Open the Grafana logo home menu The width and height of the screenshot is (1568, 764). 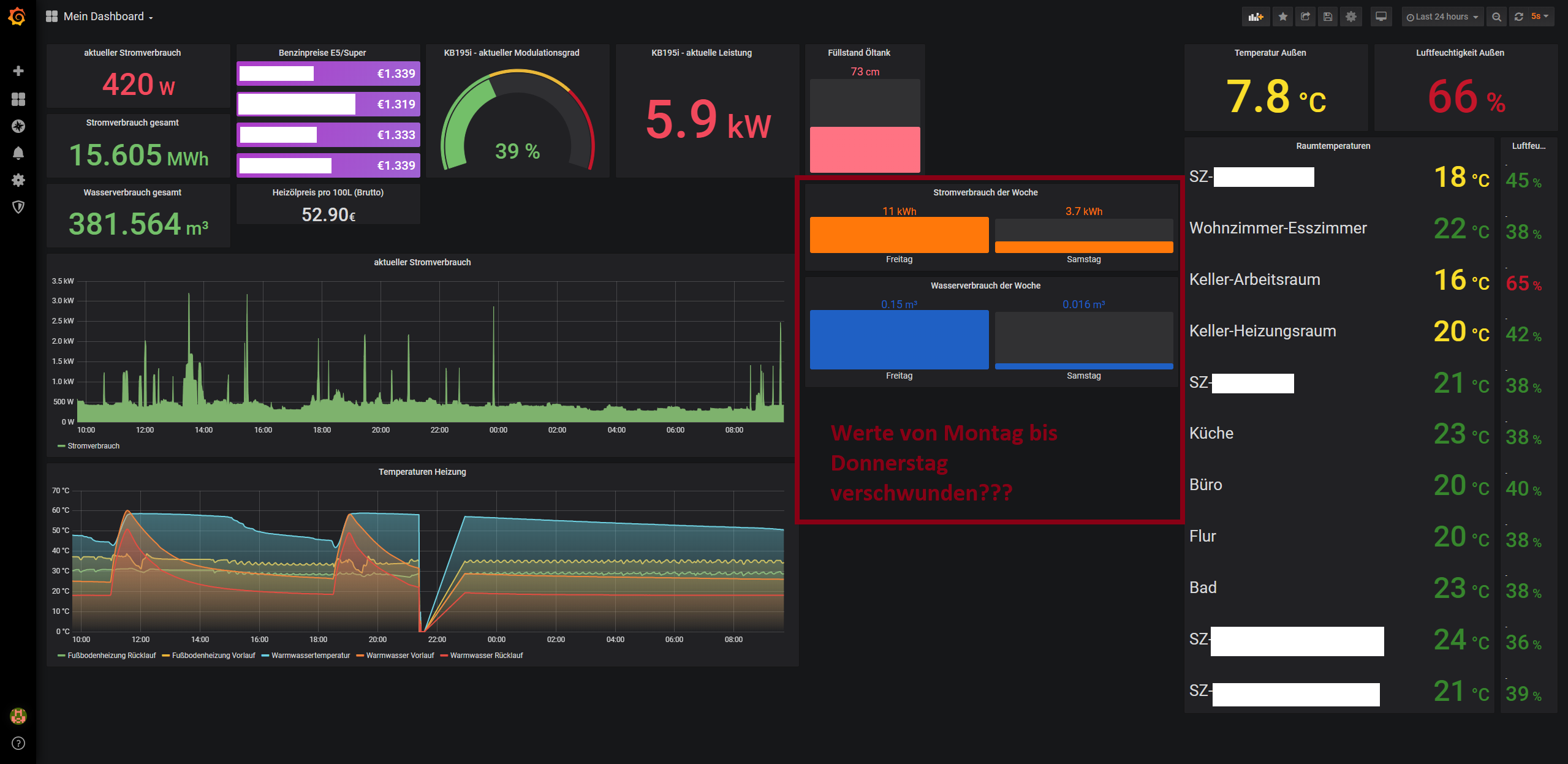[x=18, y=17]
